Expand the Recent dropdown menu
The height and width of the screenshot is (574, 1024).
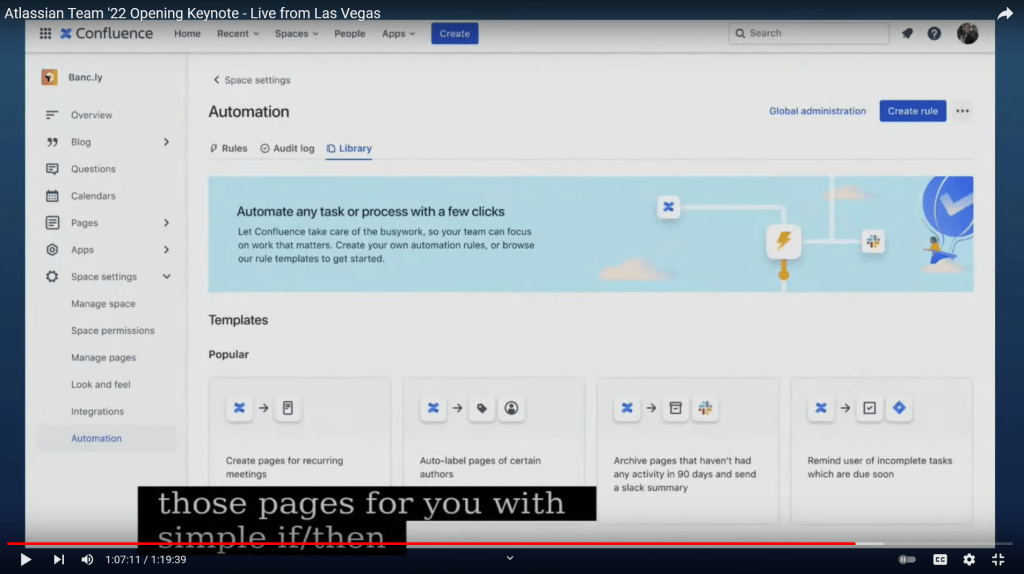(x=238, y=34)
